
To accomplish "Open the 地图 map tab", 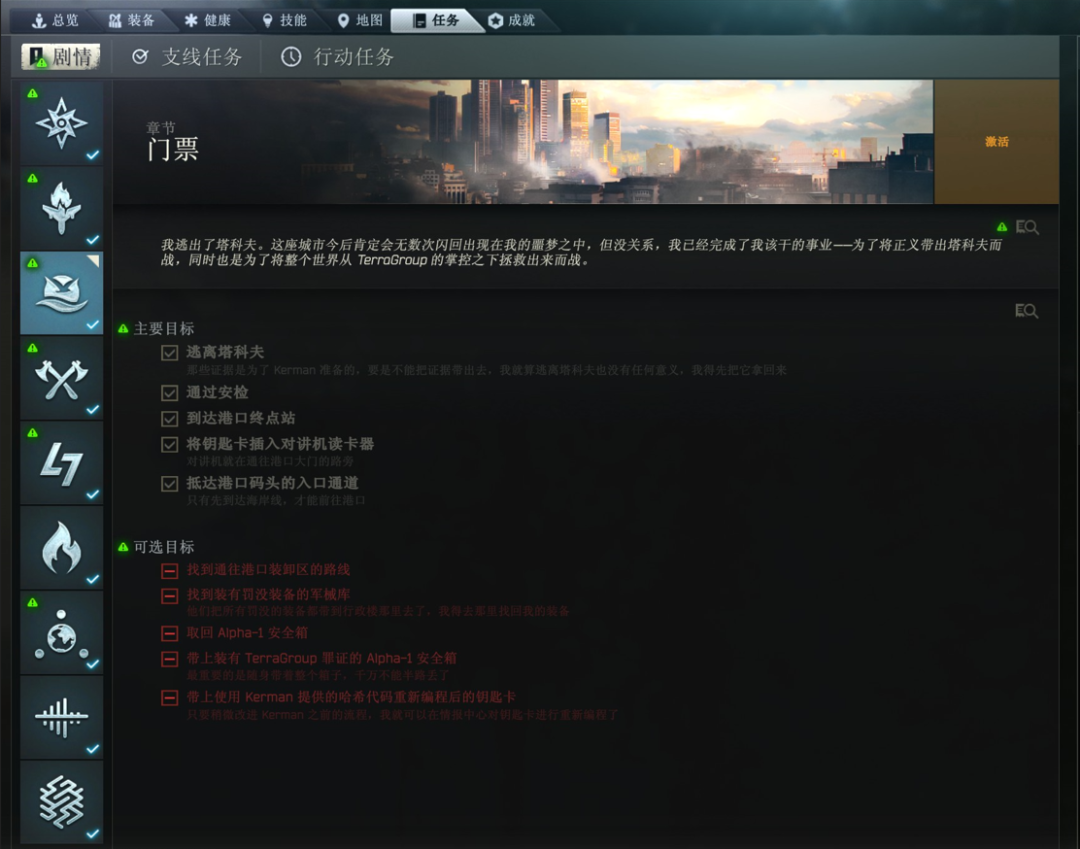I will pos(360,21).
